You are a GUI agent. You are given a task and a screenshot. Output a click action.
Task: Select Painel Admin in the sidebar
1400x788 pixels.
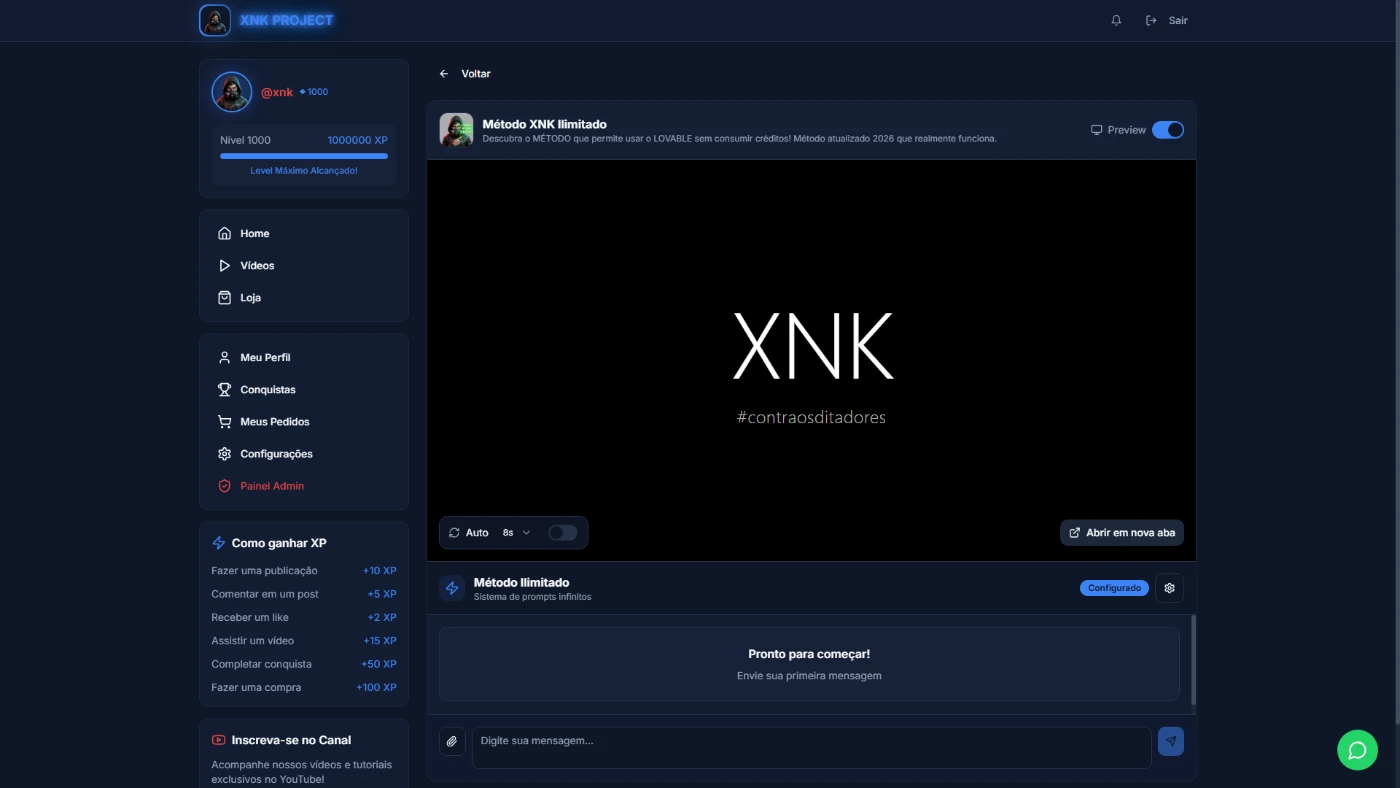click(271, 486)
